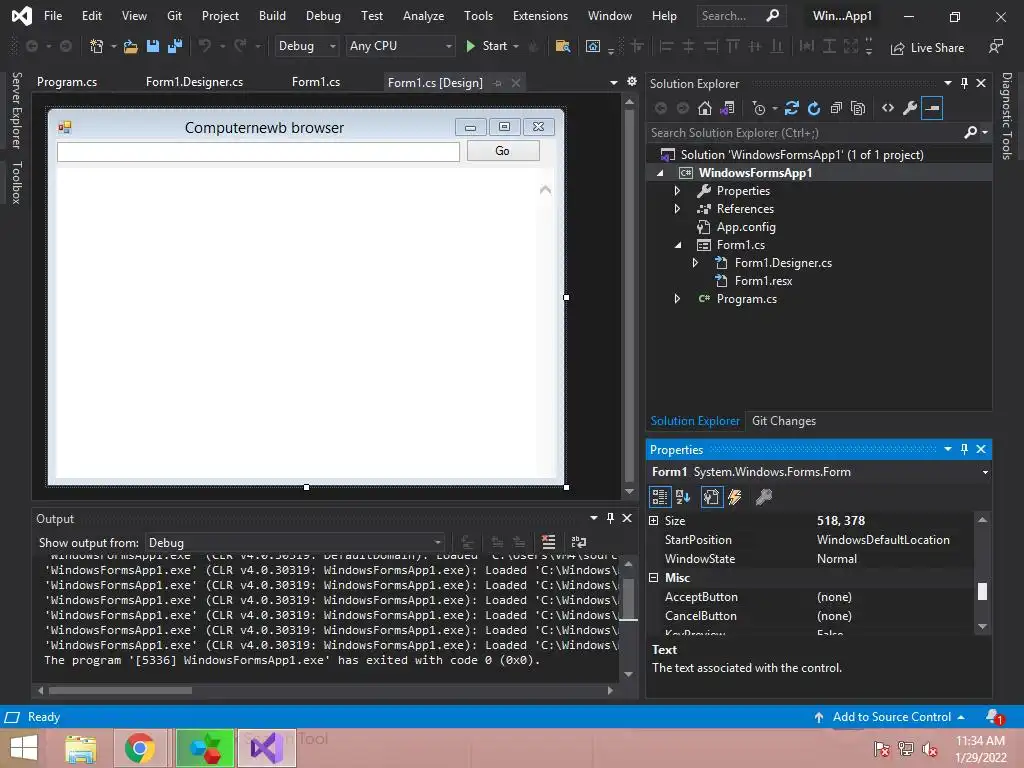Image resolution: width=1024 pixels, height=768 pixels.
Task: Click Property Pages wrench icon in Properties
Action: point(763,497)
